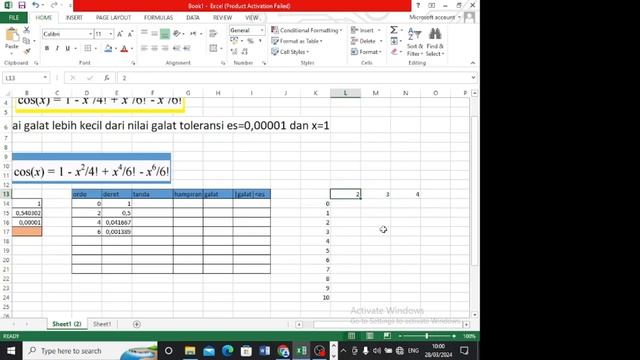
Task: Switch to Page Layout view icon
Action: click(369, 336)
